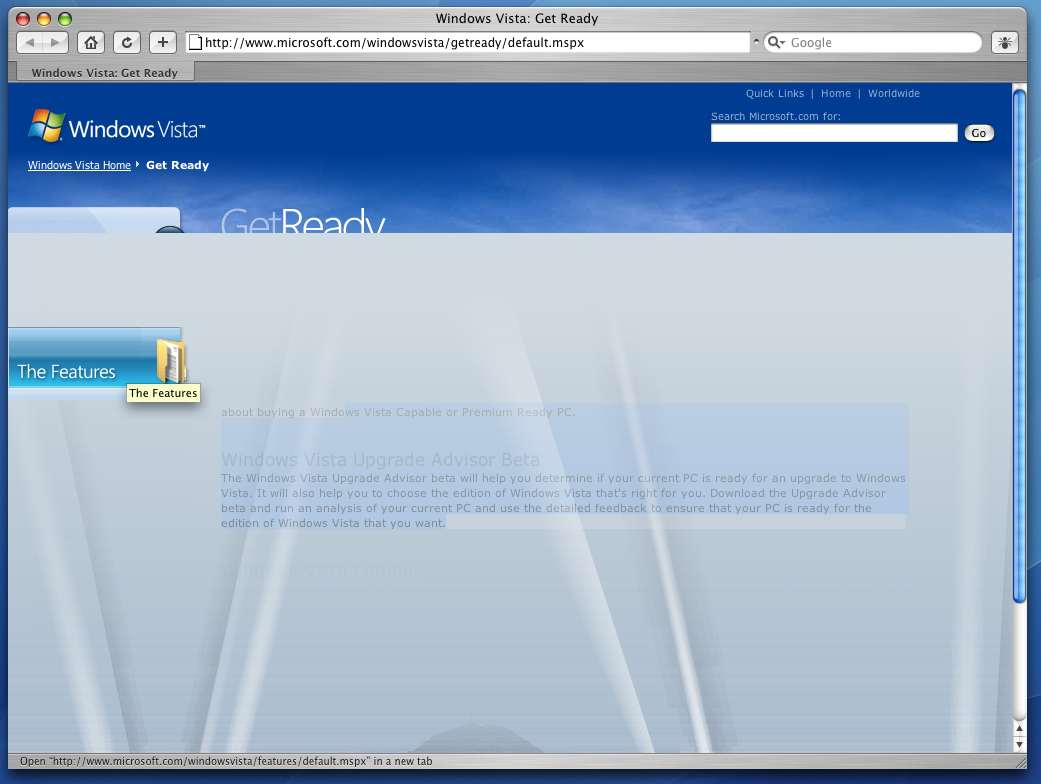Open the Quick Links menu link
This screenshot has height=784, width=1041.
coord(774,94)
